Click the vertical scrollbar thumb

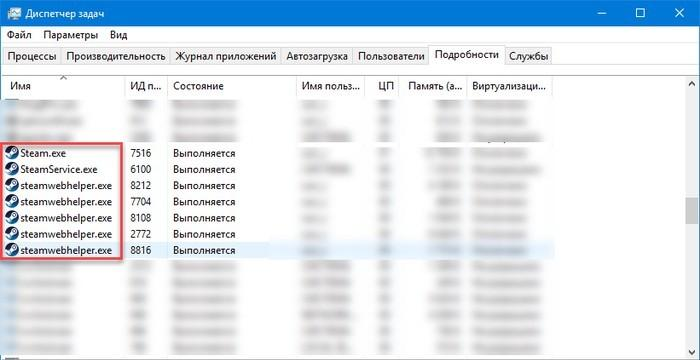click(x=692, y=211)
